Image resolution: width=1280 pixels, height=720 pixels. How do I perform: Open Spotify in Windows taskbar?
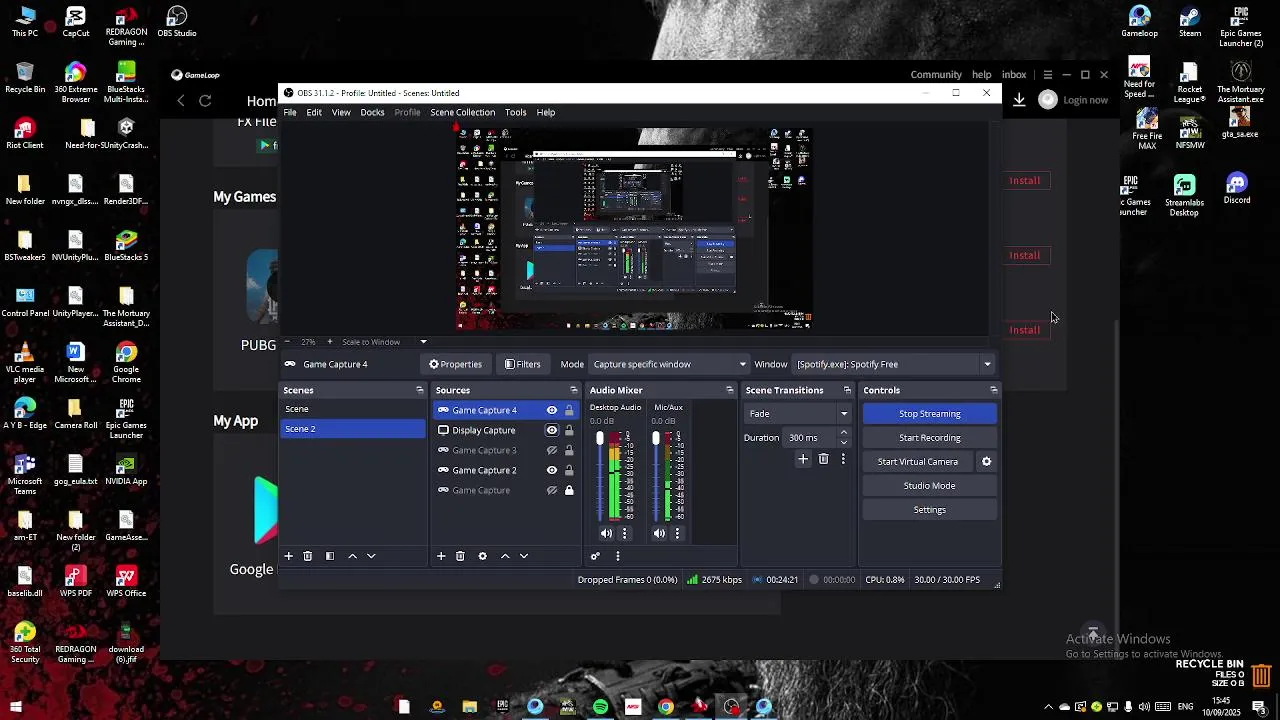[600, 707]
